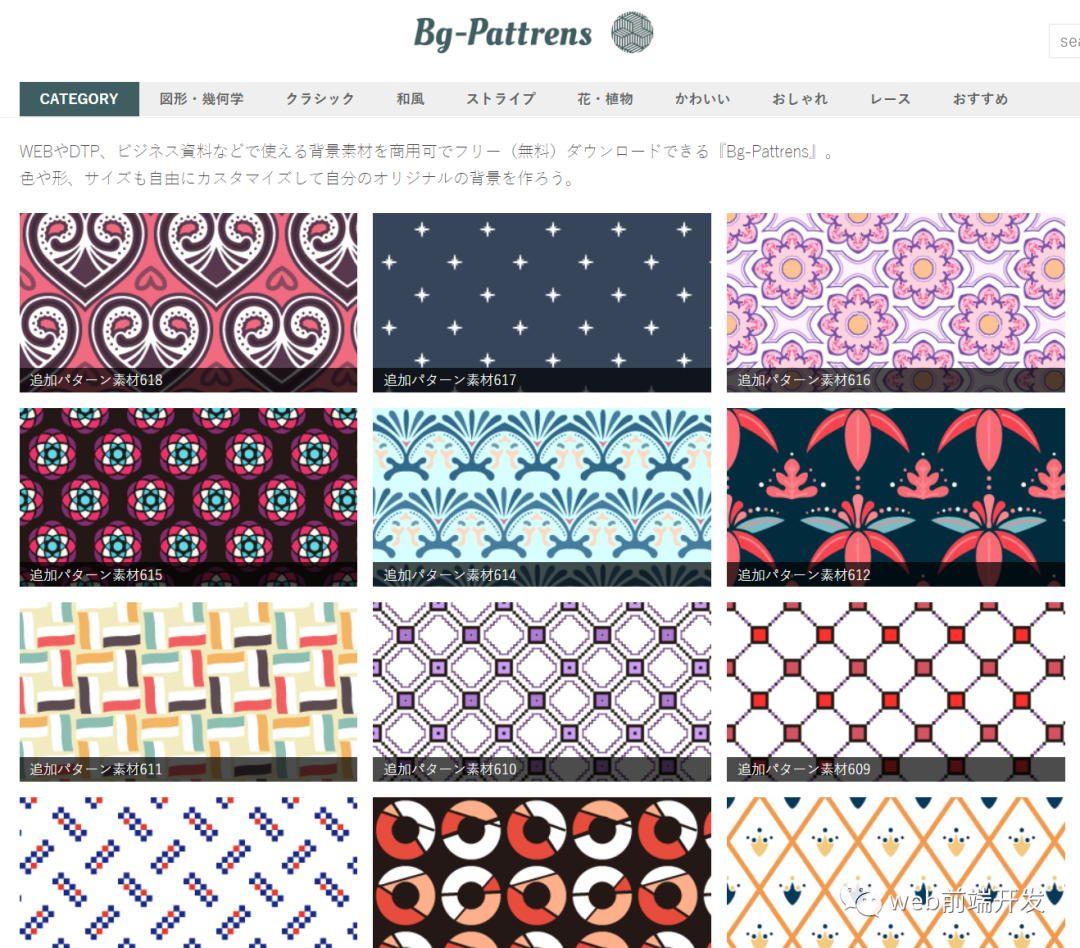Screen dimensions: 1080x948
Task: Select the red square lattice pattern 素材609
Action: [895, 692]
